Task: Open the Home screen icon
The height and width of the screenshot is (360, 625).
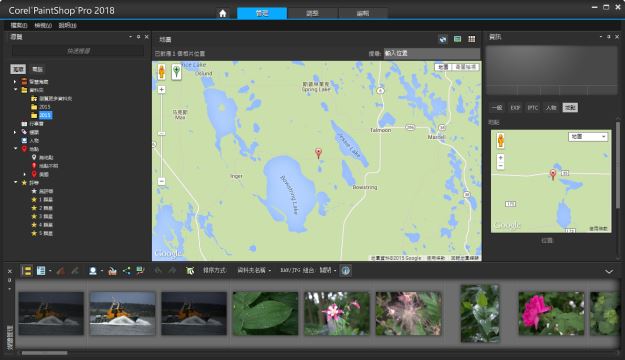Action: click(x=223, y=14)
